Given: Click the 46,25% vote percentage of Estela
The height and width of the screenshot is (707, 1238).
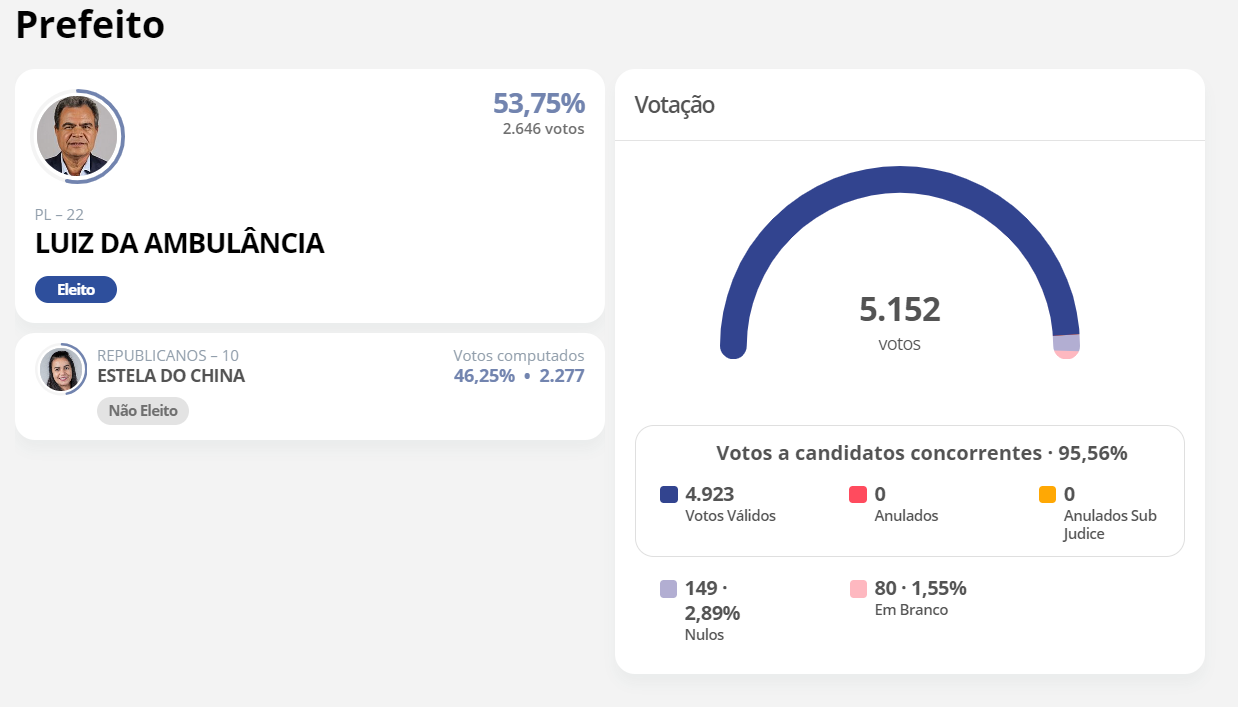Looking at the screenshot, I should pyautogui.click(x=485, y=376).
